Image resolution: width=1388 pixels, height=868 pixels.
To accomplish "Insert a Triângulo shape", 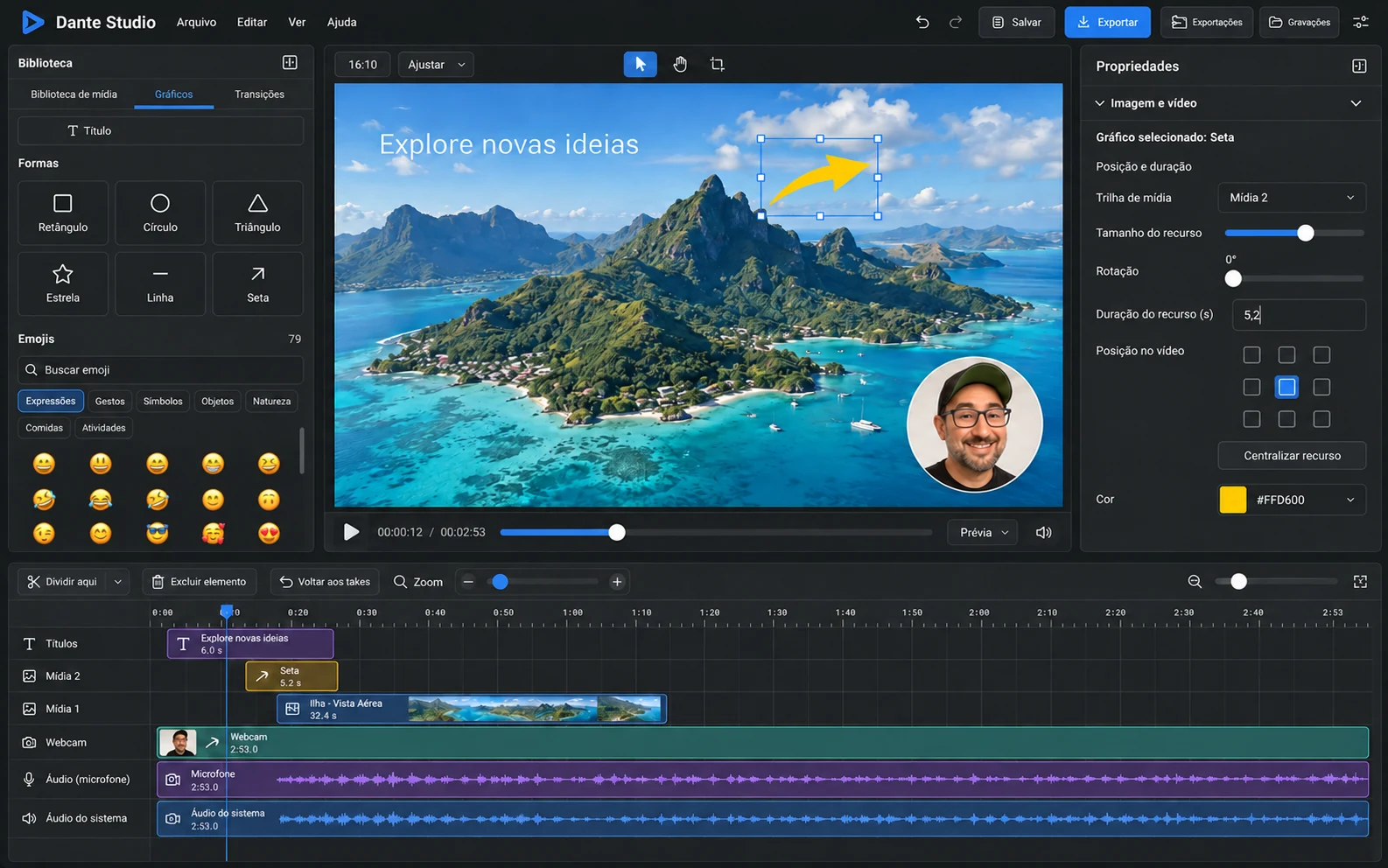I will click(x=257, y=213).
